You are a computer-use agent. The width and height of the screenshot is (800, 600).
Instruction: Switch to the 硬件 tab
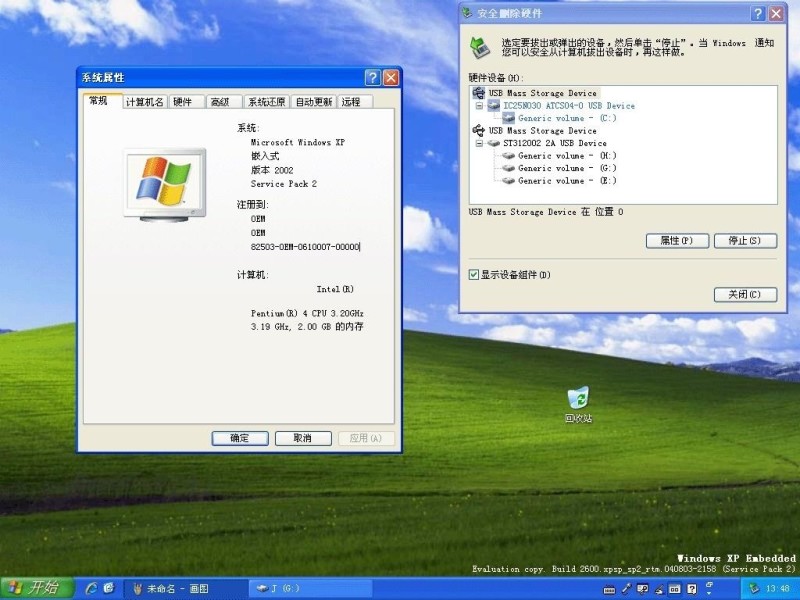[x=183, y=102]
